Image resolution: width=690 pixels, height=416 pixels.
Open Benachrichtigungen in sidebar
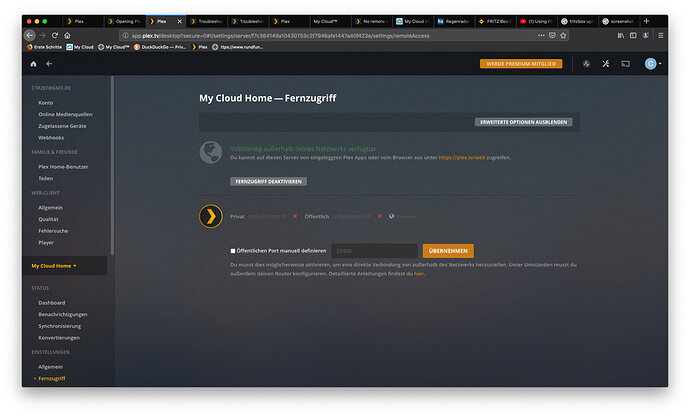click(63, 314)
